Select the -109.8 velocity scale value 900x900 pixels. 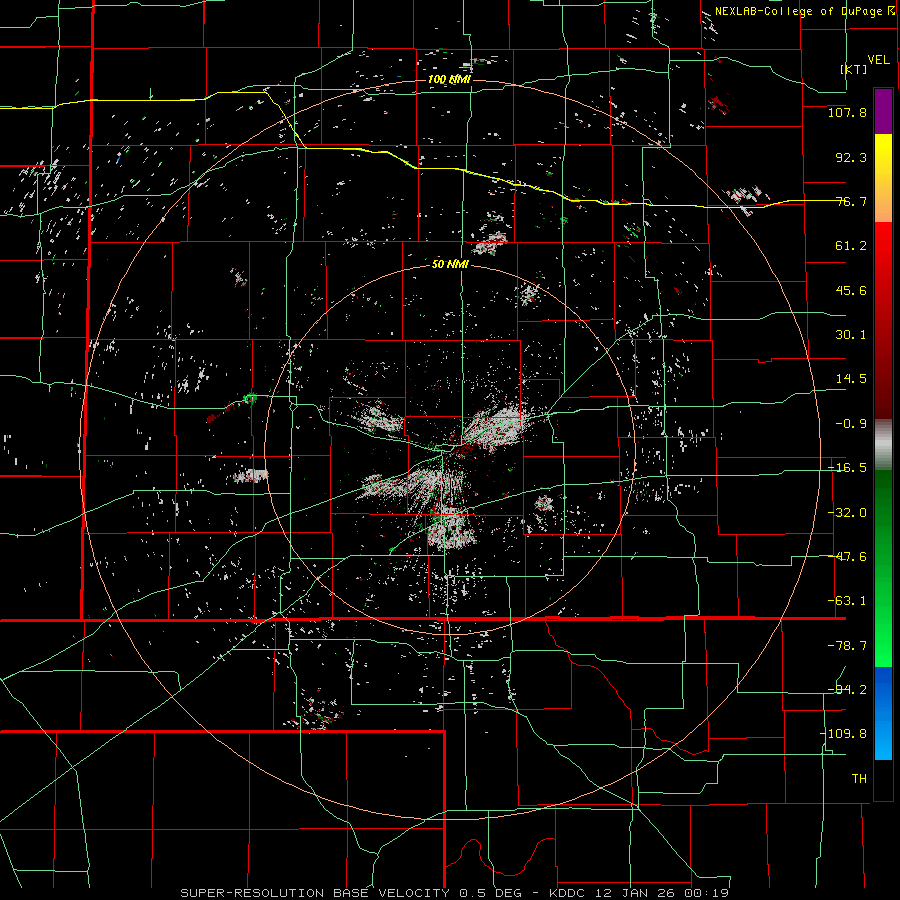pos(843,734)
